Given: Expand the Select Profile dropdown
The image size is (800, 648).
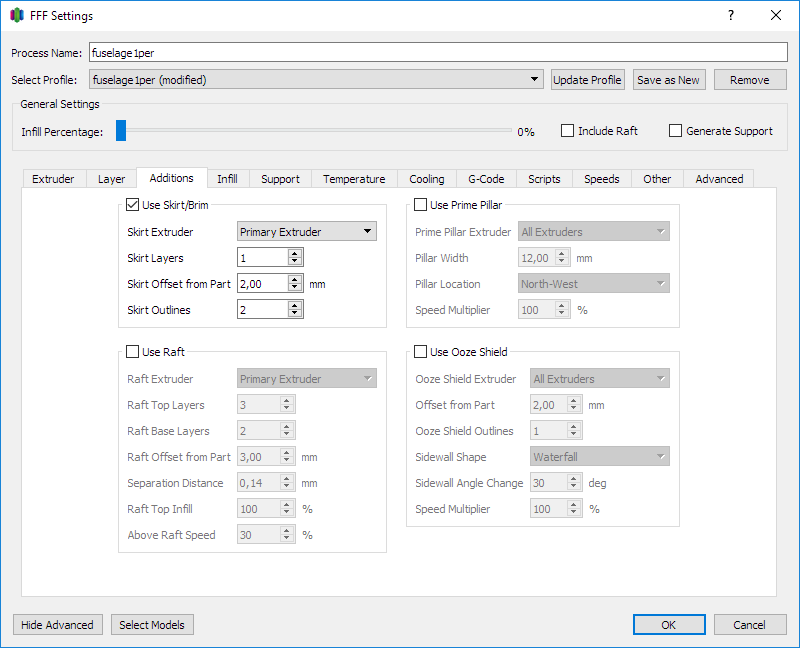Looking at the screenshot, I should [x=316, y=80].
